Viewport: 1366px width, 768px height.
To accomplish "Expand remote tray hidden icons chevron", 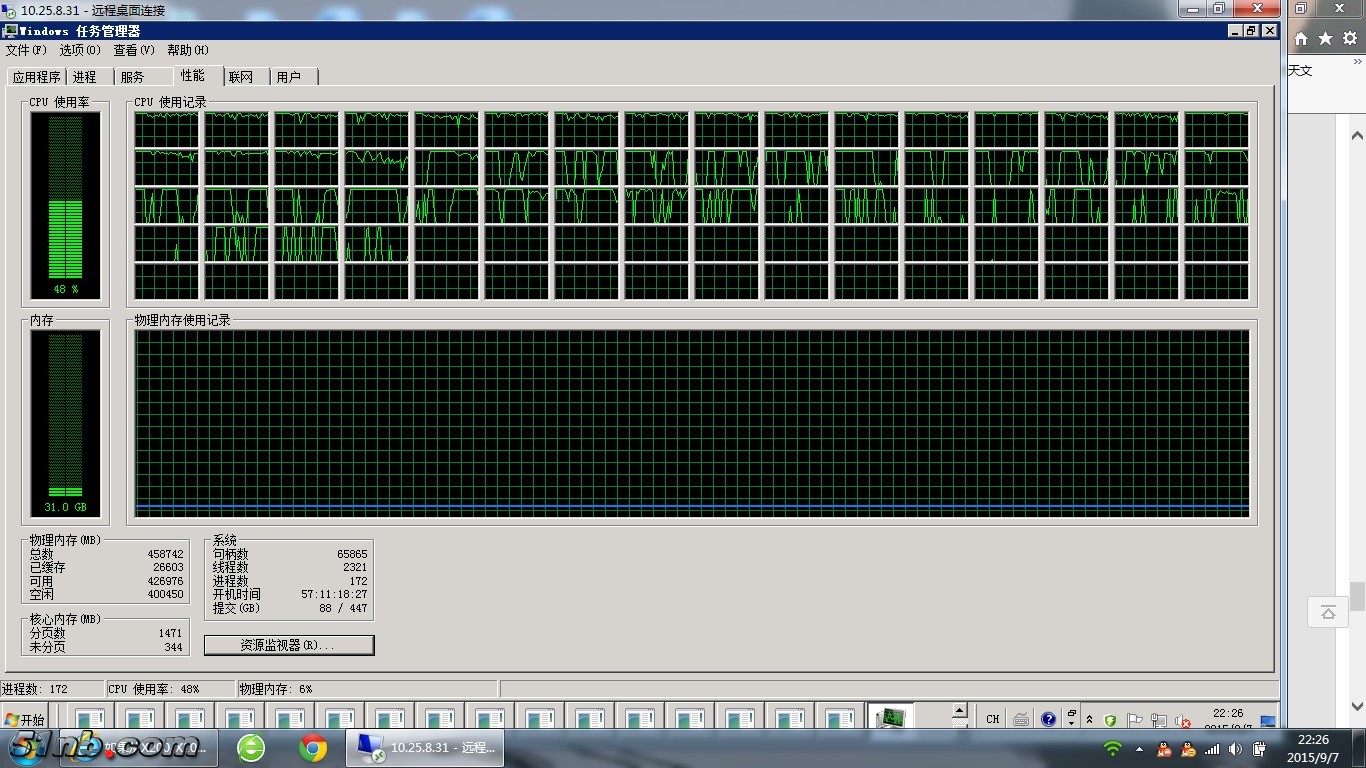I will [x=1089, y=719].
